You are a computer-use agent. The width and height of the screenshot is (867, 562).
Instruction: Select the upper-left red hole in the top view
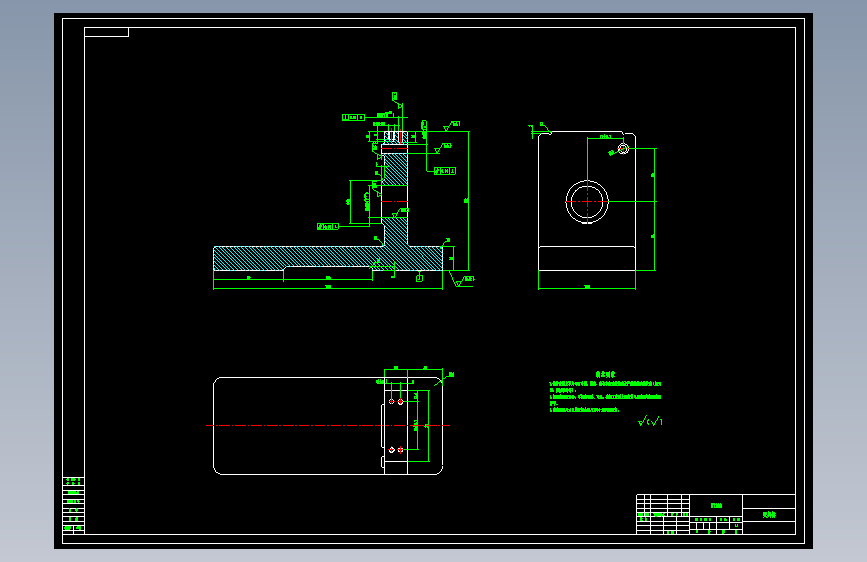[391, 402]
